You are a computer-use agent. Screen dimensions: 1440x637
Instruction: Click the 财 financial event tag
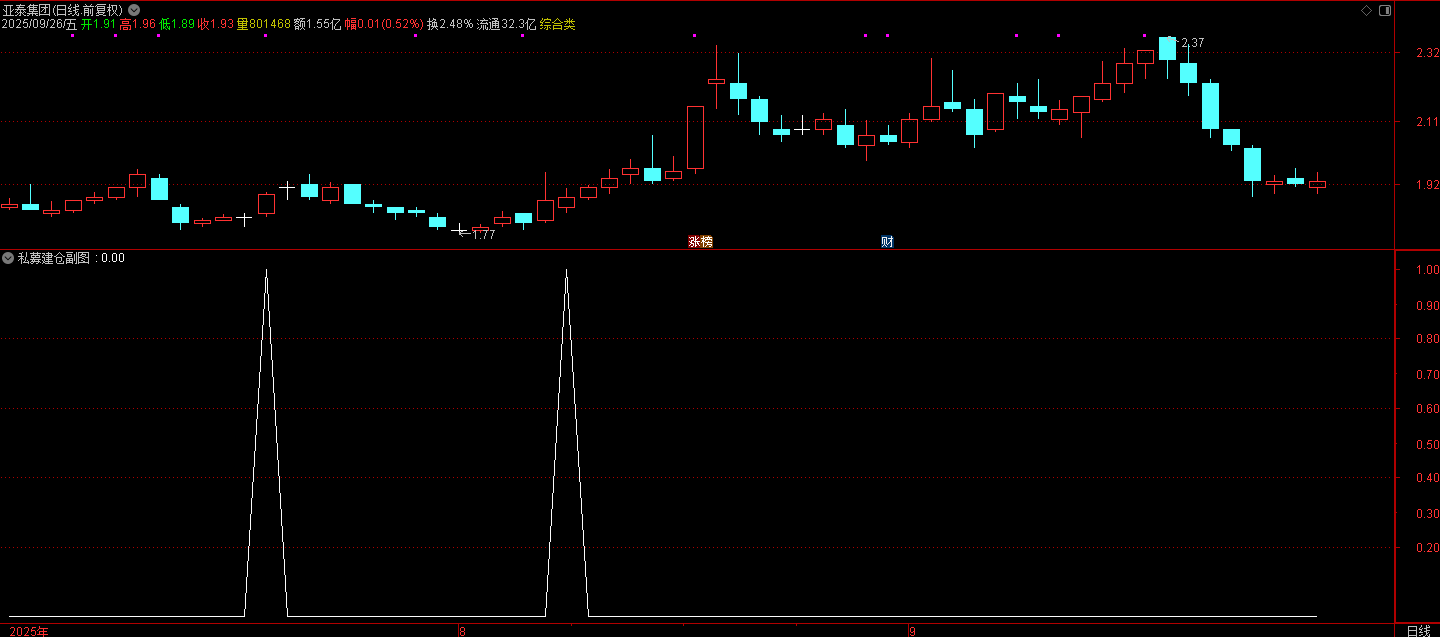[x=887, y=242]
